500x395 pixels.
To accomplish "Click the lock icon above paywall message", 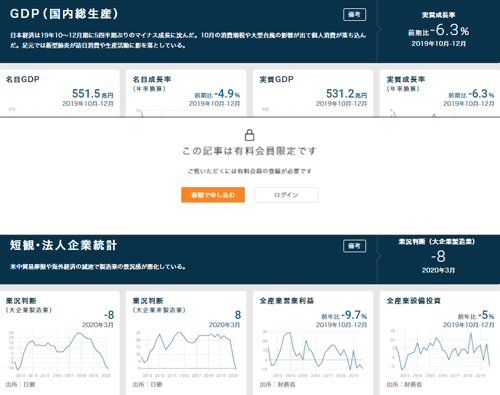I will tap(250, 135).
